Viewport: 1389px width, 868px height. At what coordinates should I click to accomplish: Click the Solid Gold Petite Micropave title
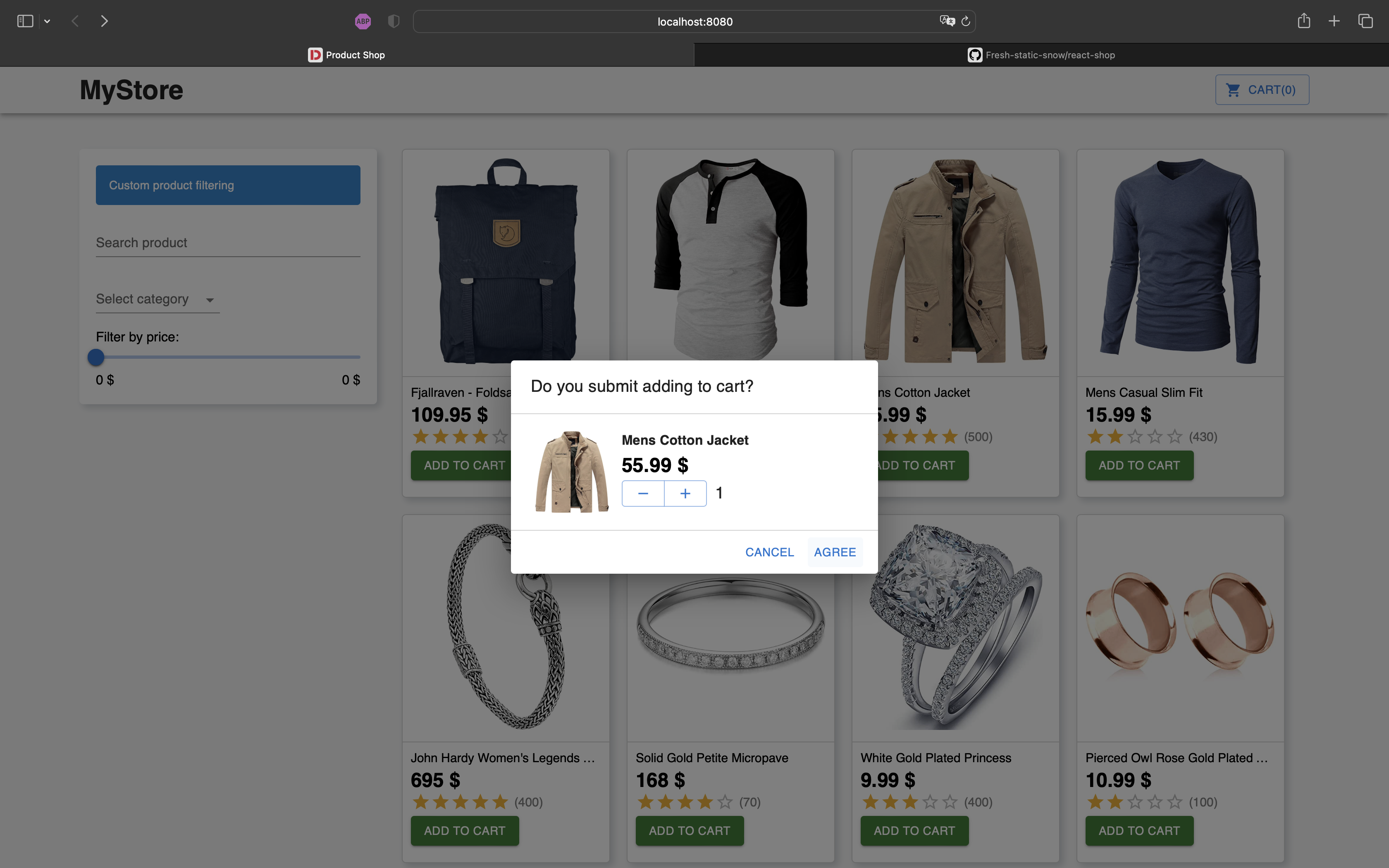(x=712, y=758)
